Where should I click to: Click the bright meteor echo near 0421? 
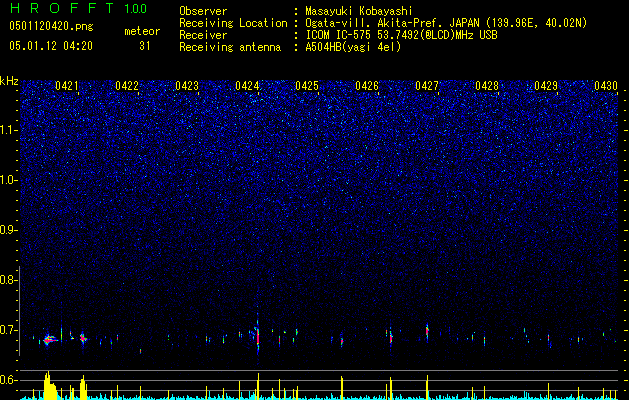coord(49,340)
